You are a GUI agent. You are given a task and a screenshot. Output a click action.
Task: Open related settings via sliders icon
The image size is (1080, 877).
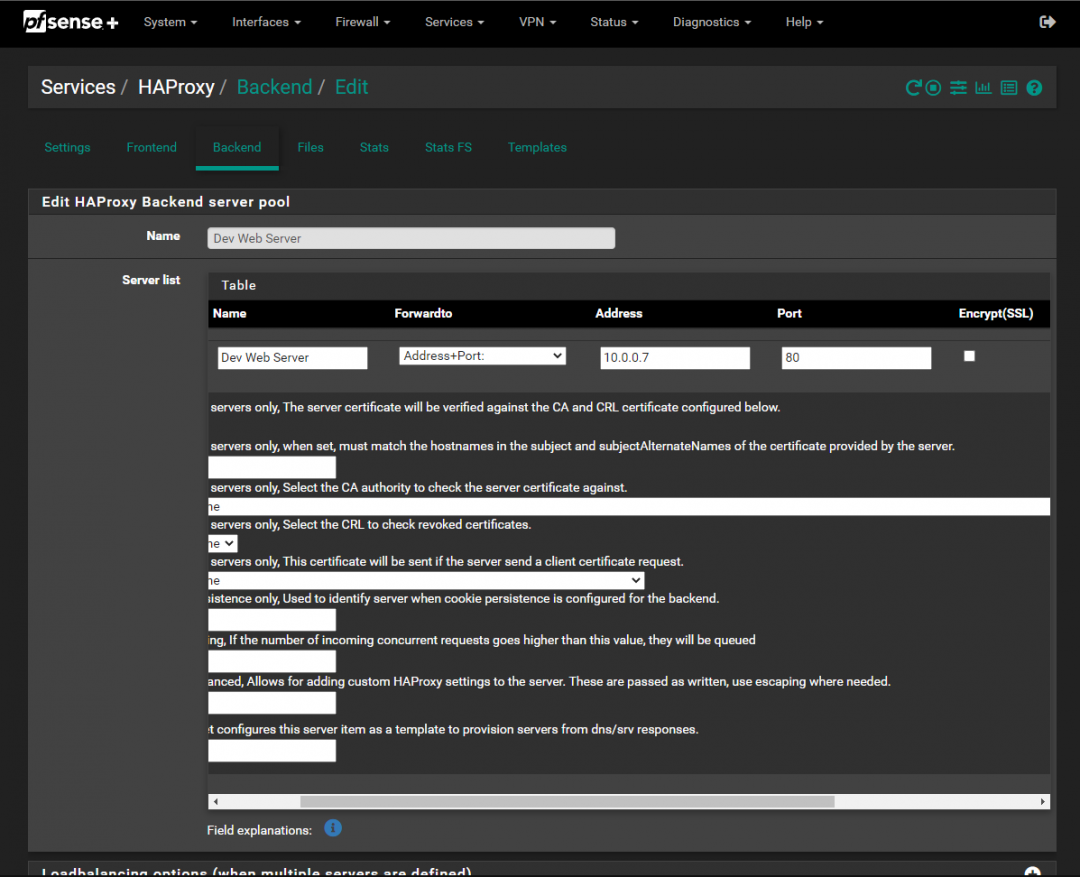[958, 87]
